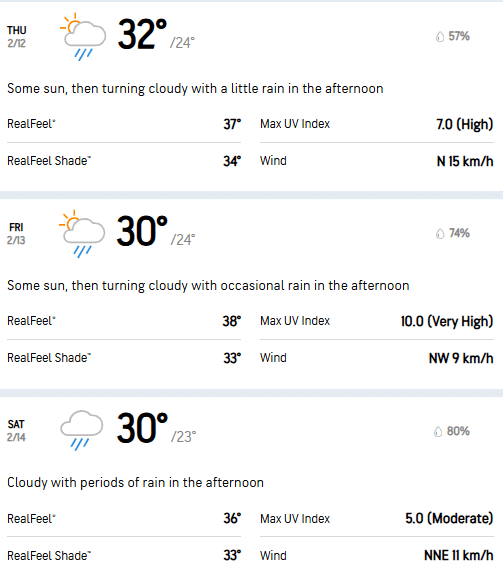Click Thursday's RealFeel Shade 34° row
Screen dimensions: 503x584
pyautogui.click(x=124, y=161)
